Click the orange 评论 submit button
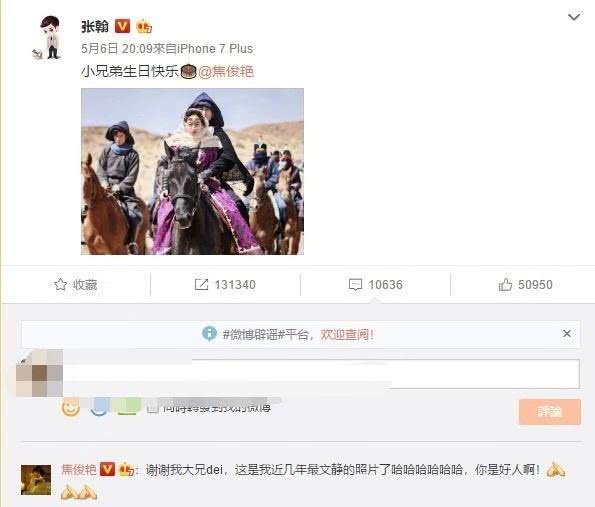The width and height of the screenshot is (595, 507). 550,411
